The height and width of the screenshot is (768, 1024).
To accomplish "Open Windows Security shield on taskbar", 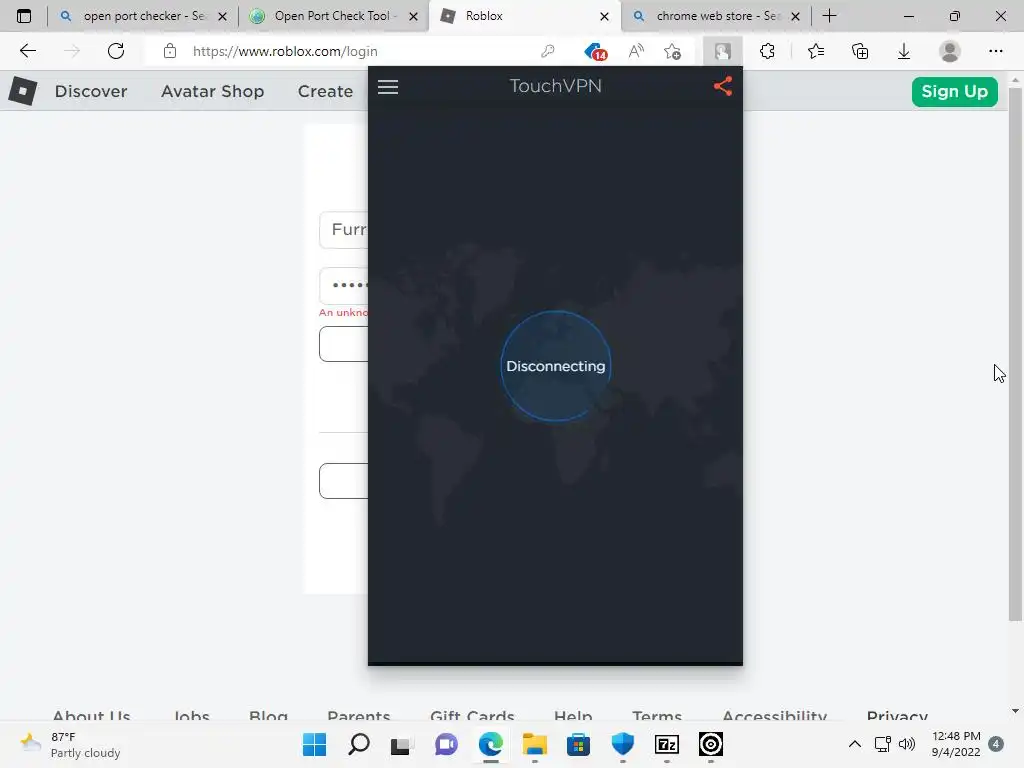I will pos(622,744).
